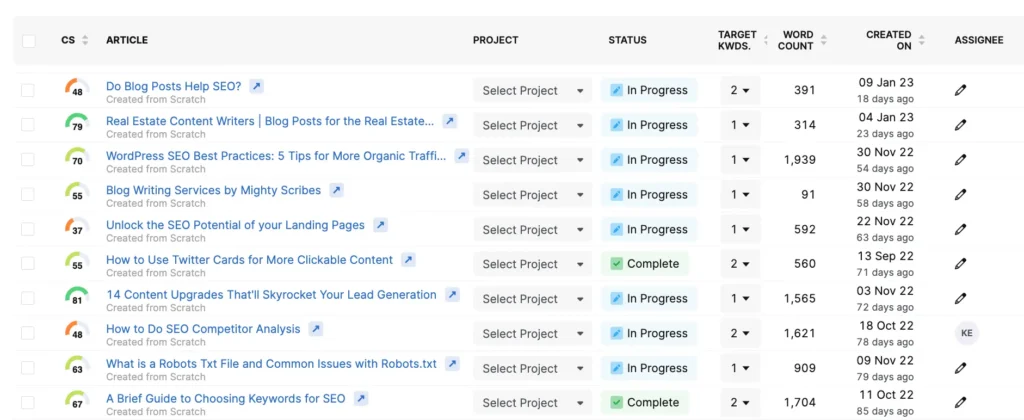Sort the table by Created On header
Image resolution: width=1024 pixels, height=420 pixels.
pos(889,40)
